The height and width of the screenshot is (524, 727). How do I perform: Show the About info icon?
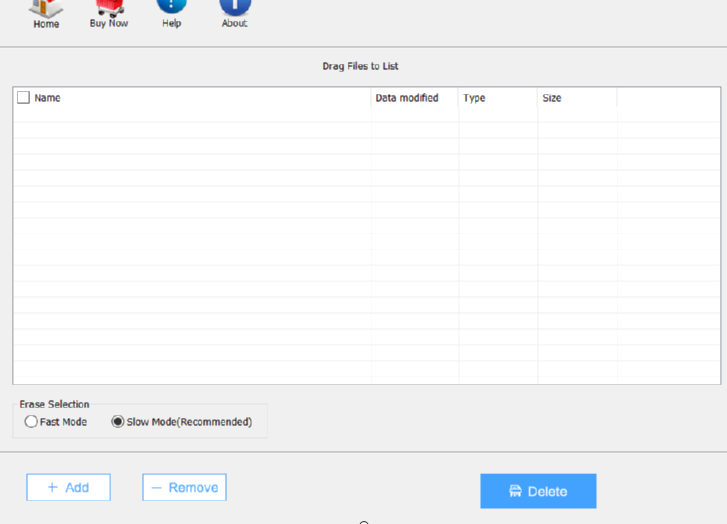[235, 7]
